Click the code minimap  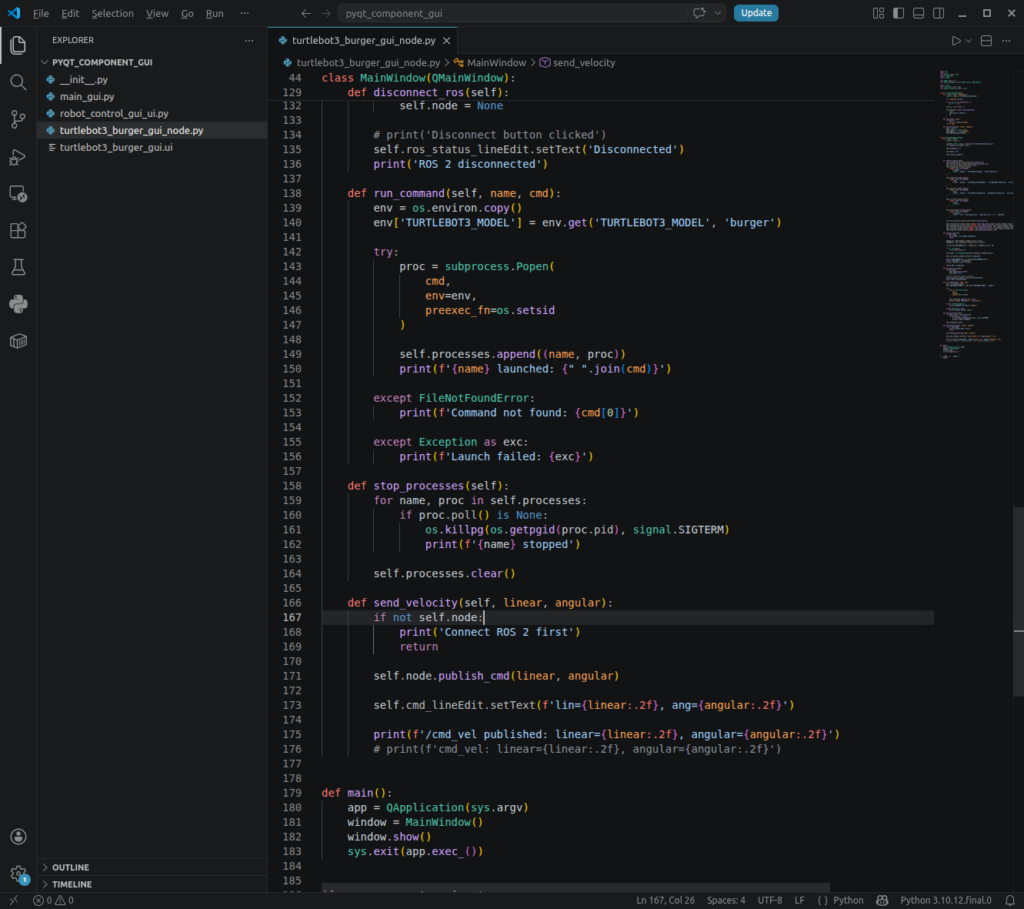tap(976, 215)
